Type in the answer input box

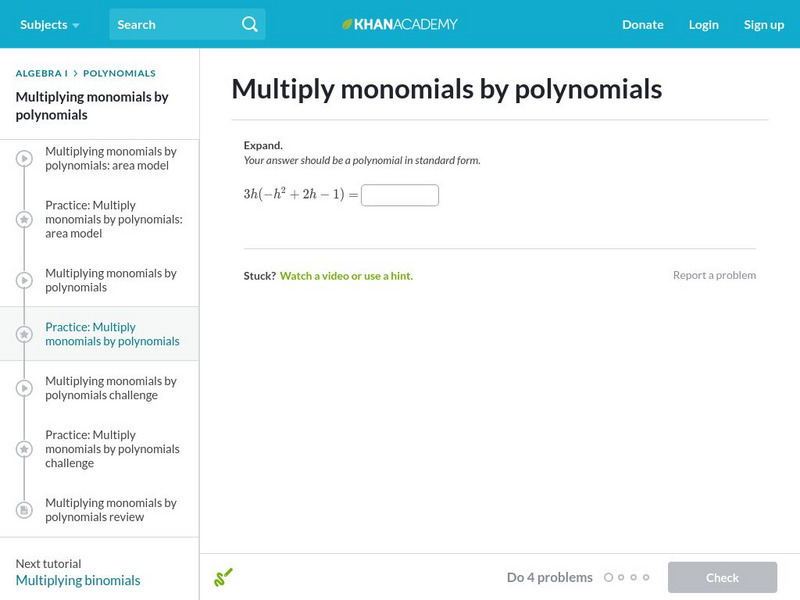(399, 195)
